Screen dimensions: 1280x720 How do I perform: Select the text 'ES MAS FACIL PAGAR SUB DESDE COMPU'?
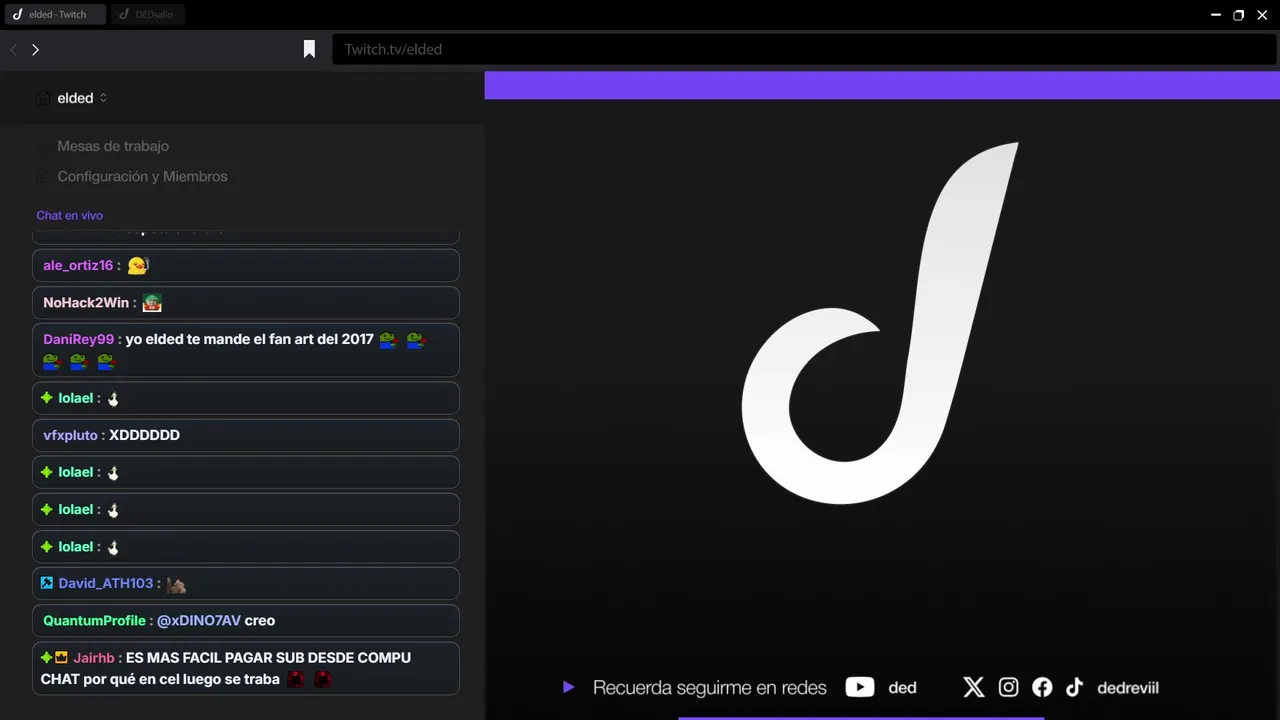click(269, 657)
